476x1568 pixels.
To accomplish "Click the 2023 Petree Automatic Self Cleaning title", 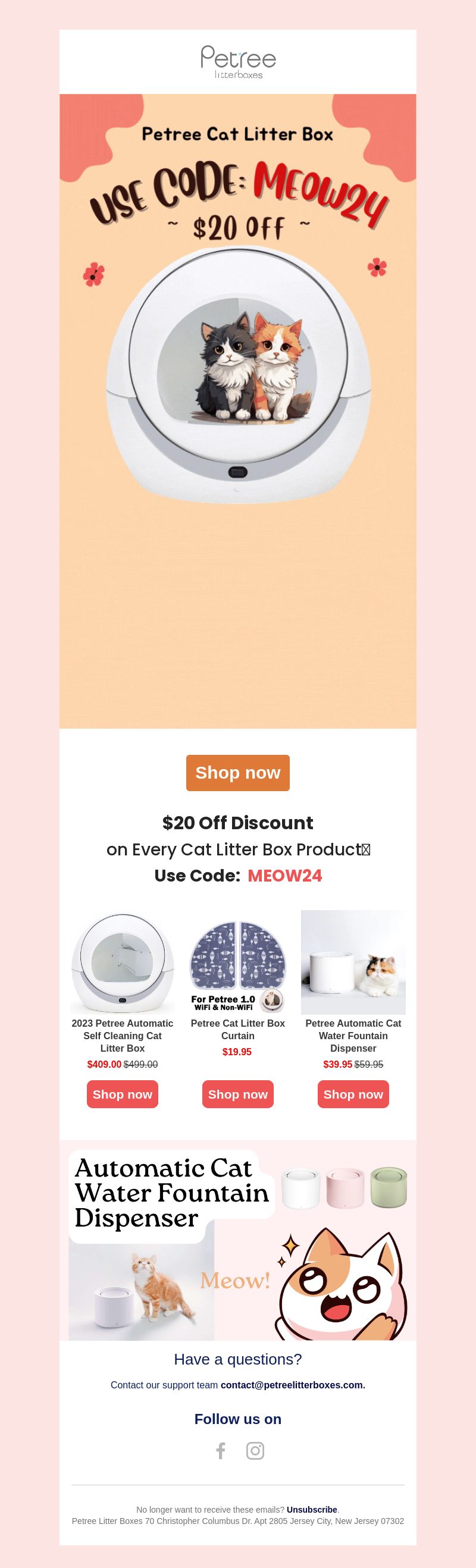I will point(123,1036).
